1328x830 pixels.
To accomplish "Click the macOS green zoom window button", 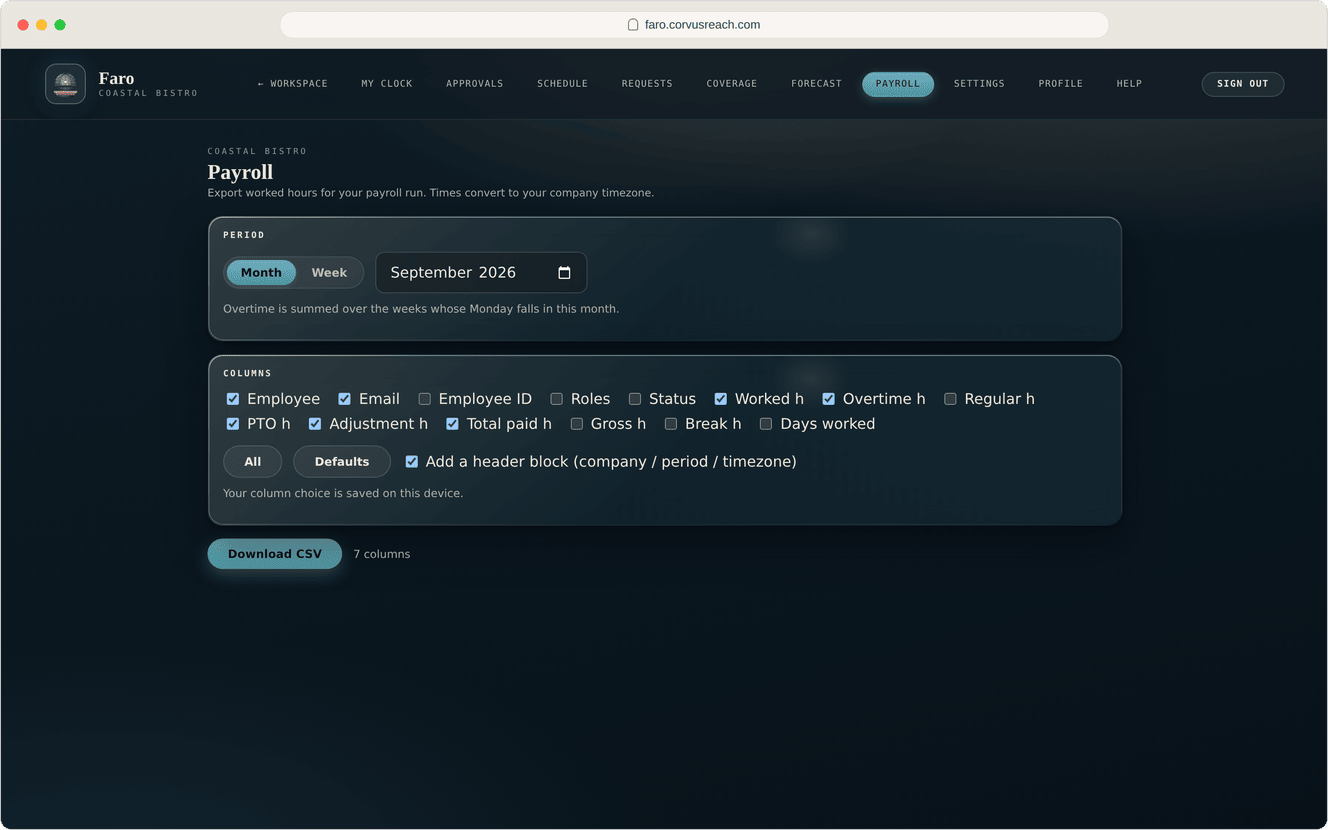I will point(60,25).
